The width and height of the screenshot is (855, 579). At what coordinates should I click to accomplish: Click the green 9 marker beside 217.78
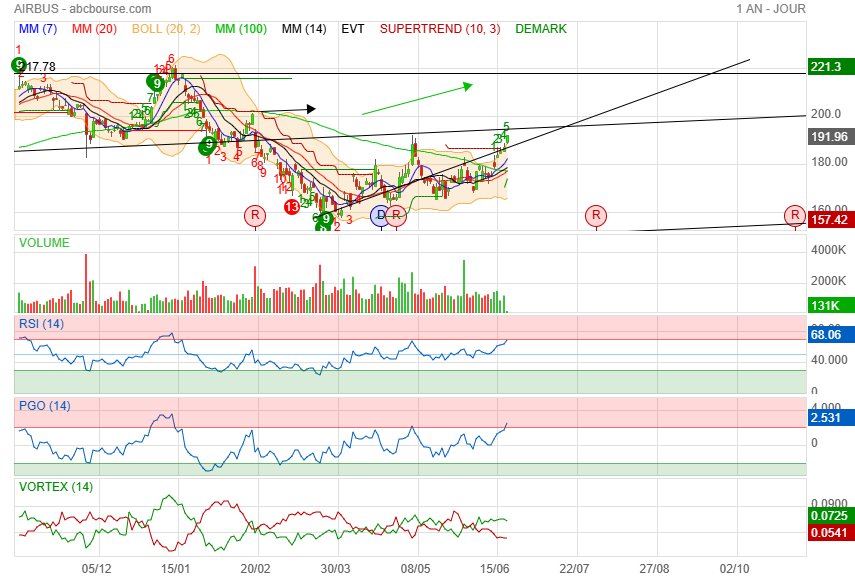tap(19, 65)
